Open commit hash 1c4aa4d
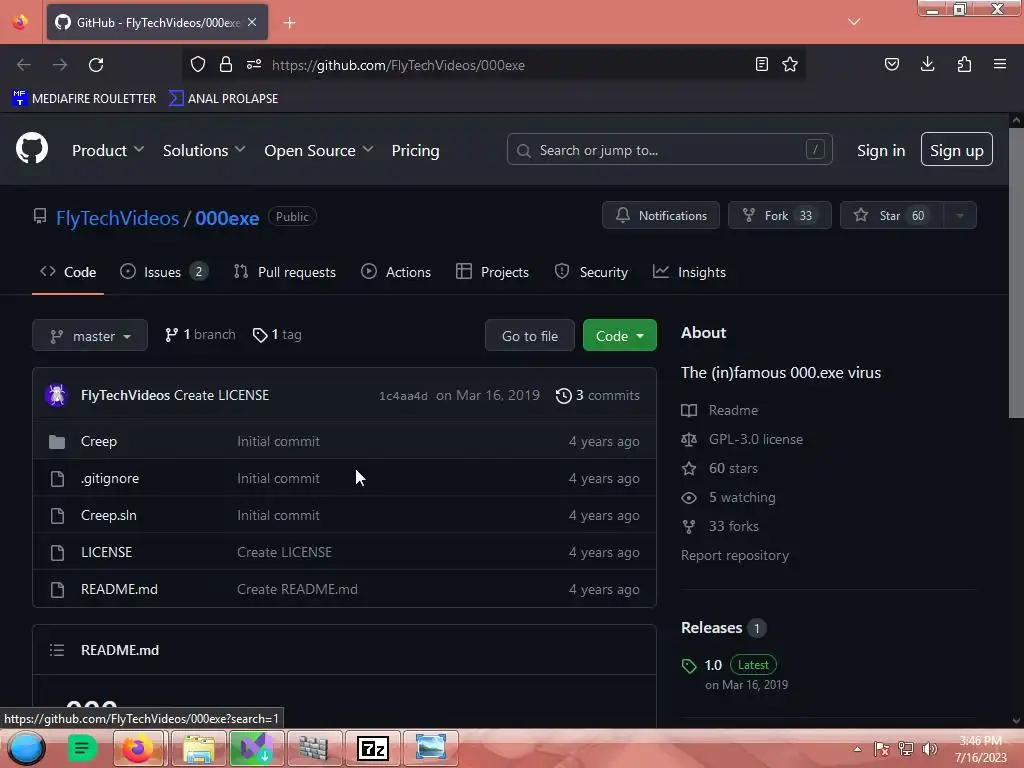Screen dimensions: 1024x768 tap(403, 396)
